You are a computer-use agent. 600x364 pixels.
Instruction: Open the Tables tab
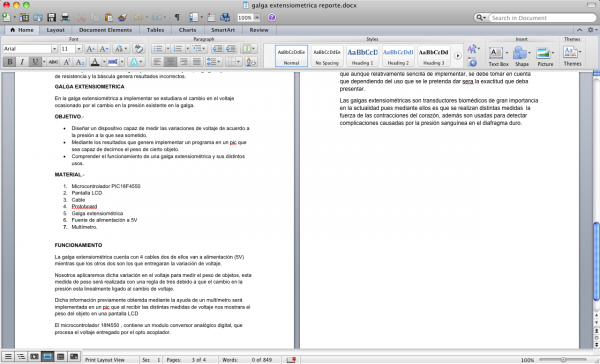155,30
